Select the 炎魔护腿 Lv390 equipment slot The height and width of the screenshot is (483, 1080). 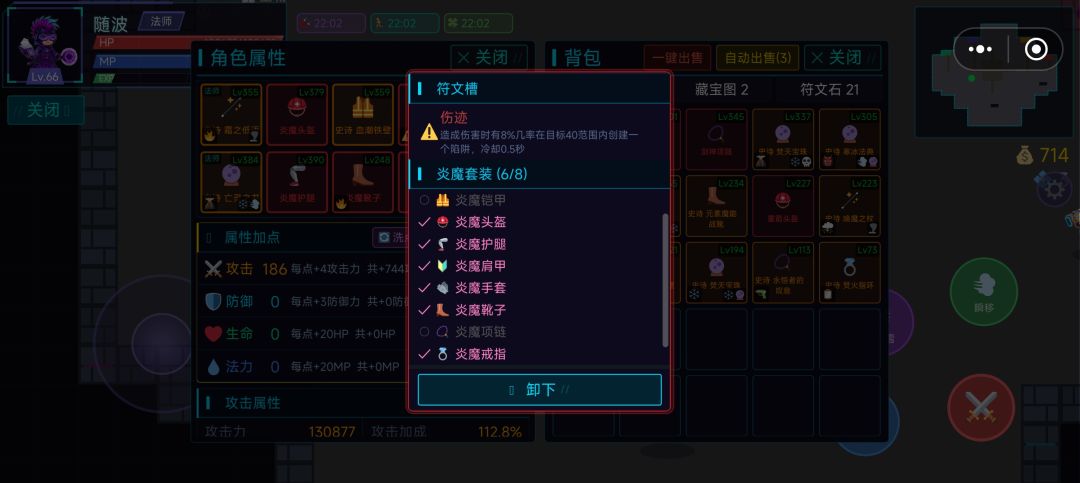pyautogui.click(x=297, y=182)
